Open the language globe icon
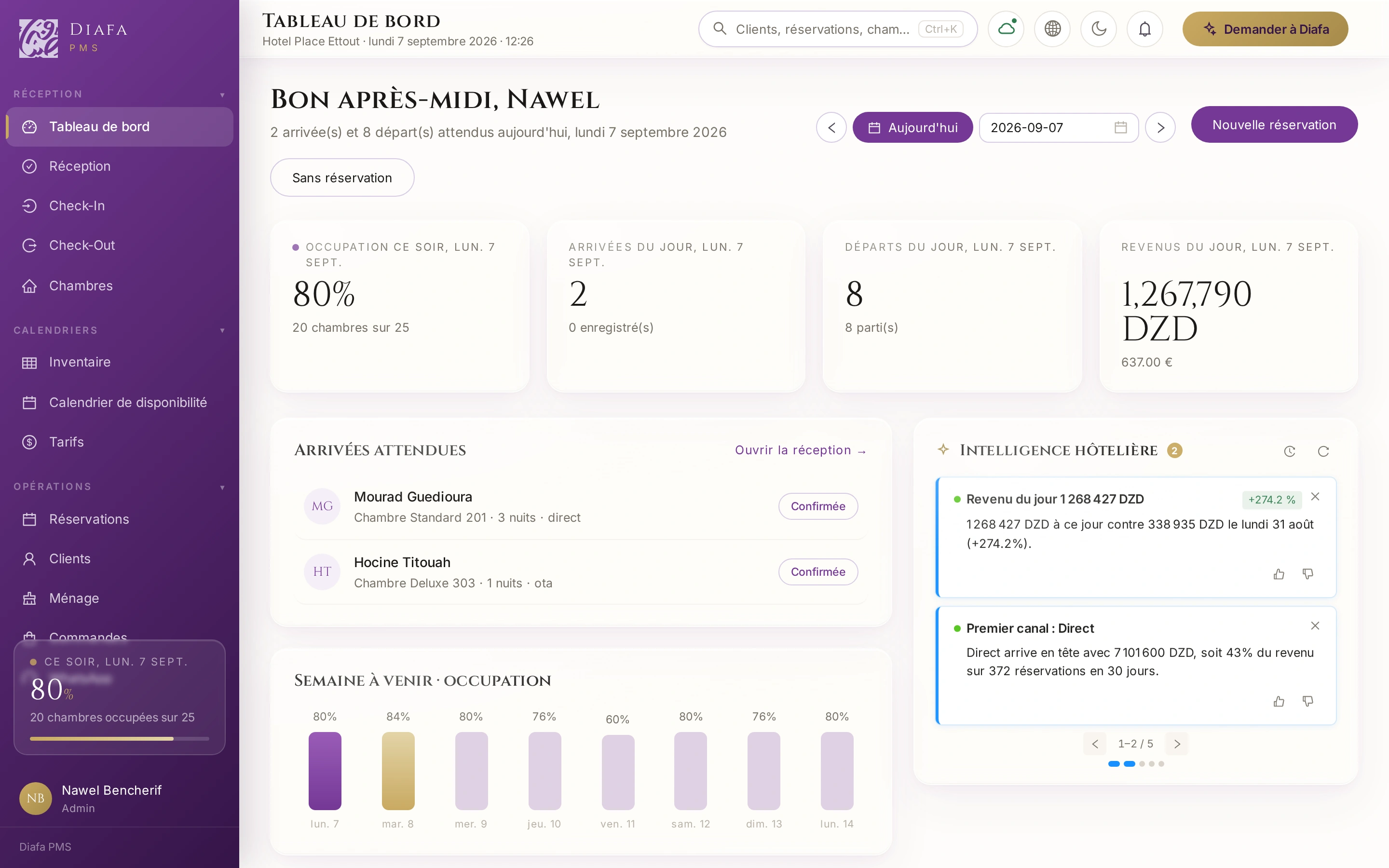The image size is (1389, 868). tap(1052, 29)
